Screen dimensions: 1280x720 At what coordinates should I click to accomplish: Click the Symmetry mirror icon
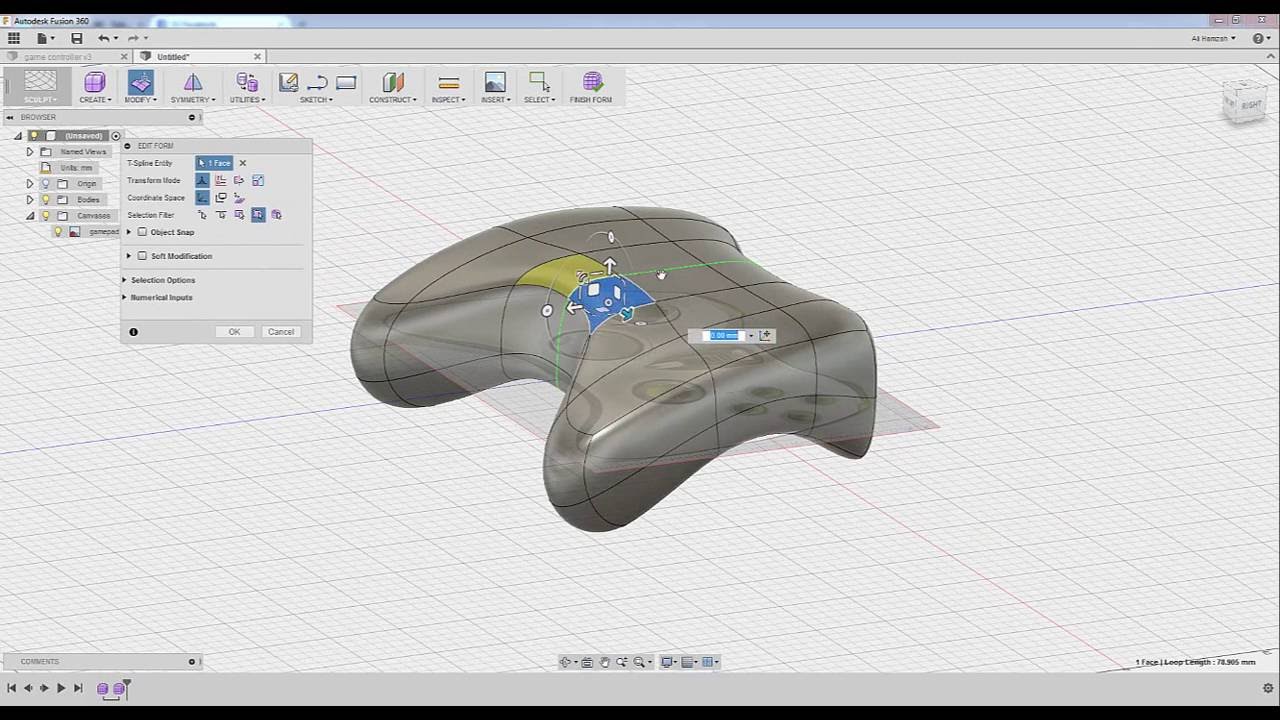[x=192, y=82]
